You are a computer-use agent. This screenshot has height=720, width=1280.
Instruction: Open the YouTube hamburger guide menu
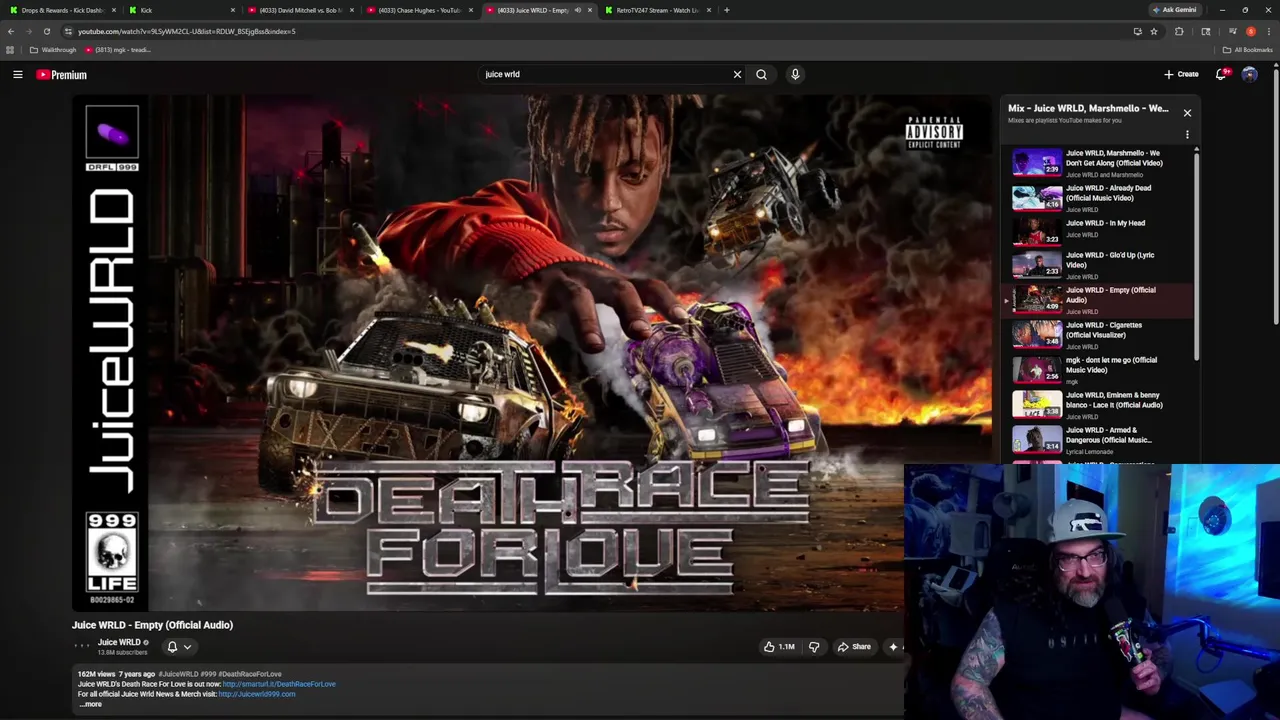pyautogui.click(x=18, y=74)
